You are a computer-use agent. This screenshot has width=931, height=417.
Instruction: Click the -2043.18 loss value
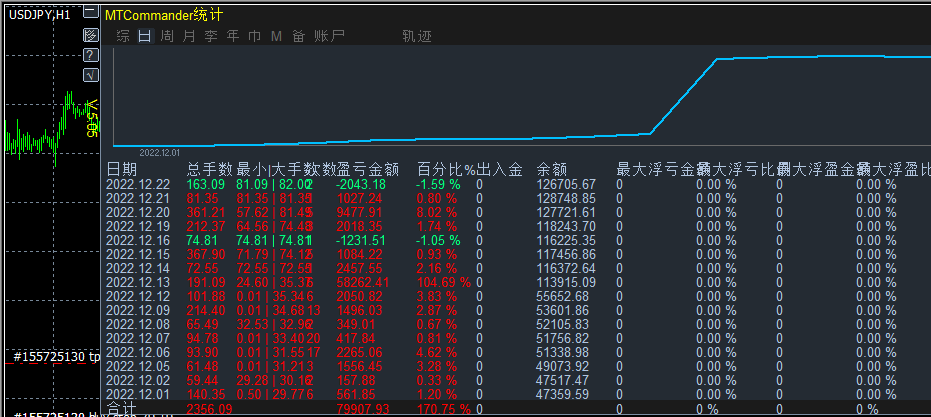pyautogui.click(x=360, y=185)
